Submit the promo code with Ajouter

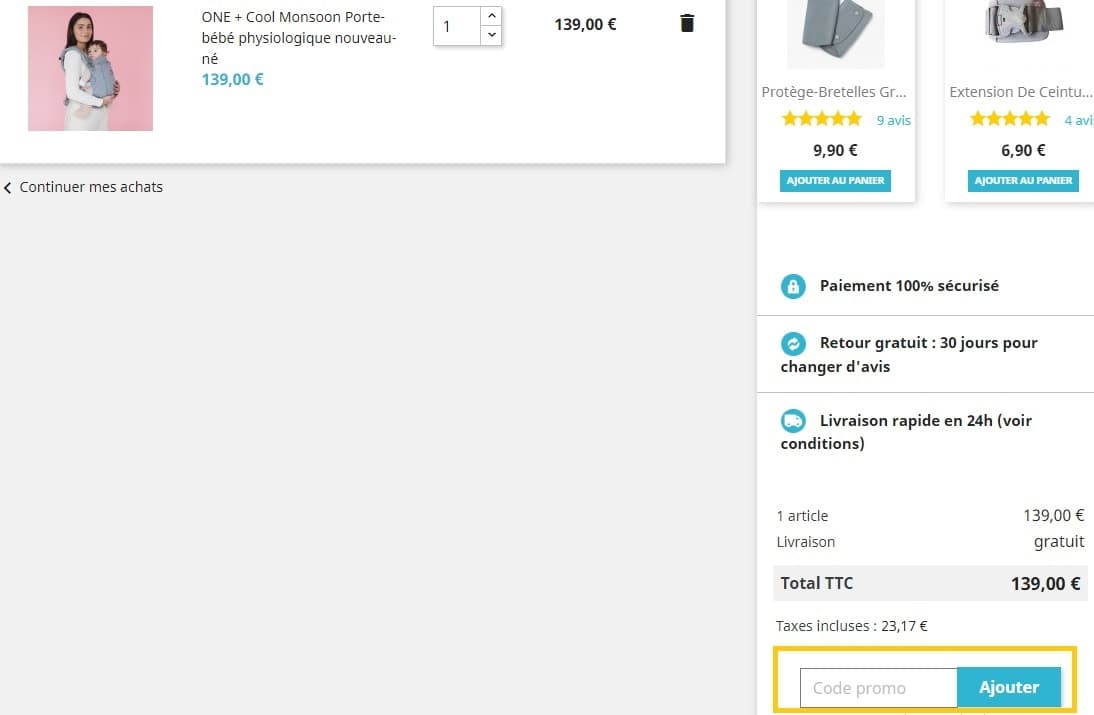click(x=1008, y=687)
